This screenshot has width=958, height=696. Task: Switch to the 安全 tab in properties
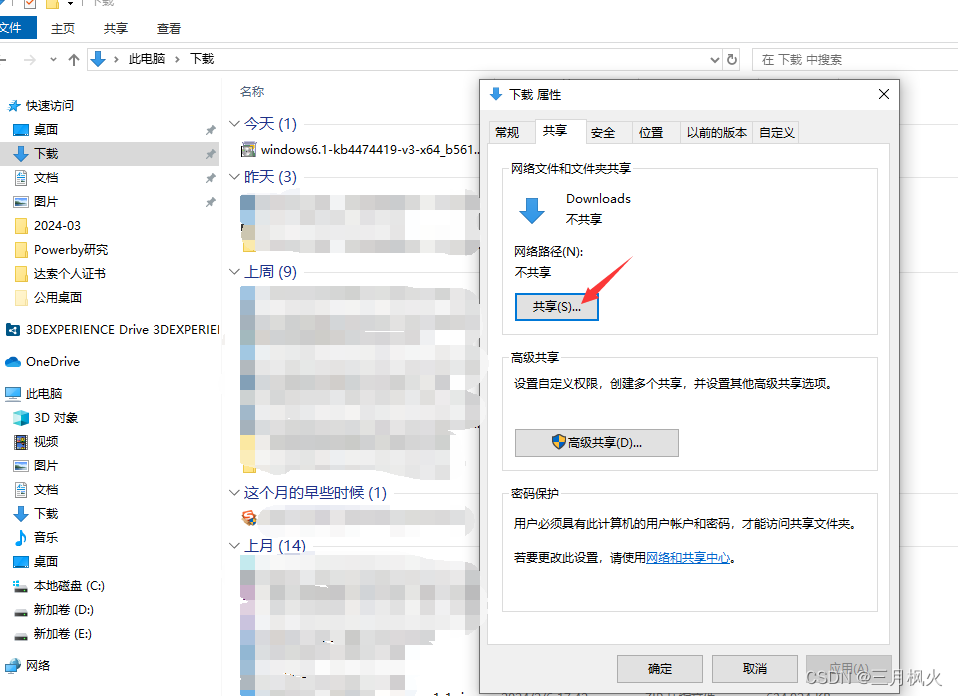pyautogui.click(x=605, y=131)
